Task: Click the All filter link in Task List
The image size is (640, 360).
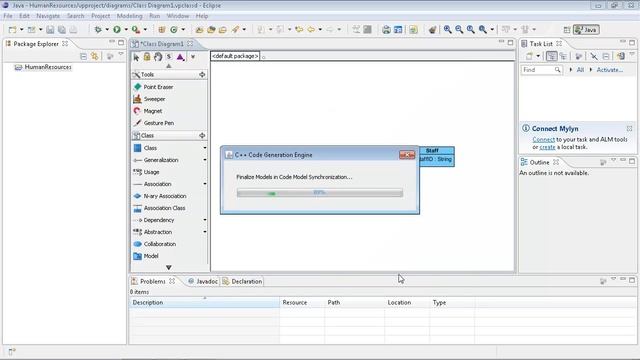Action: pos(580,70)
